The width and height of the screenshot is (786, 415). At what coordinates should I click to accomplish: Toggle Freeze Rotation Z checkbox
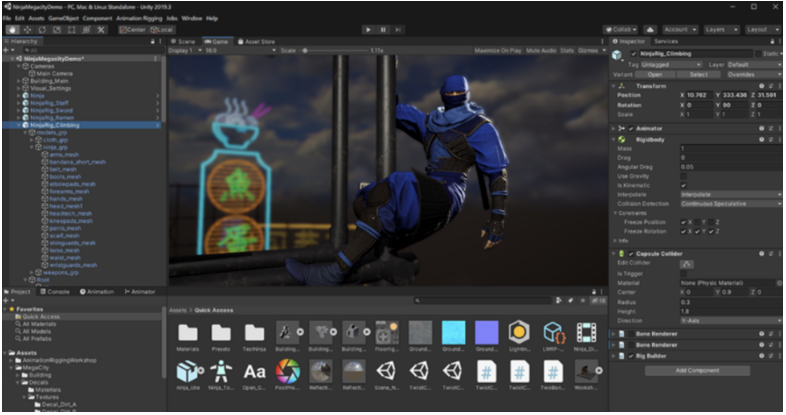coord(711,232)
